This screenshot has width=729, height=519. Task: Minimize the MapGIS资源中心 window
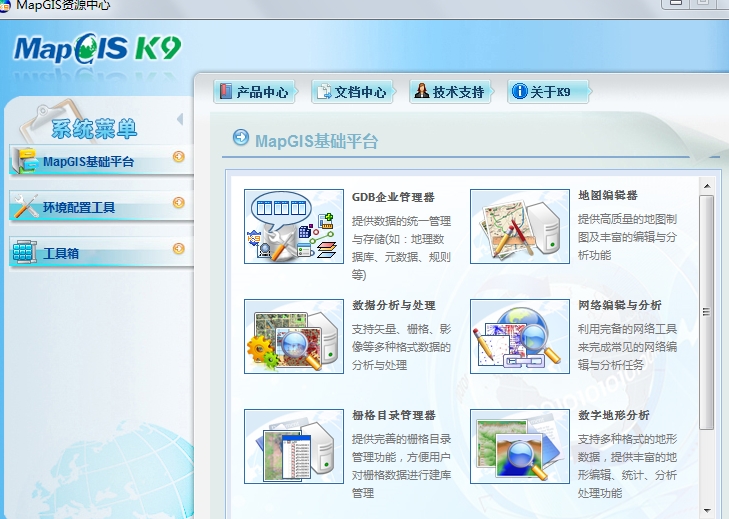(676, 3)
